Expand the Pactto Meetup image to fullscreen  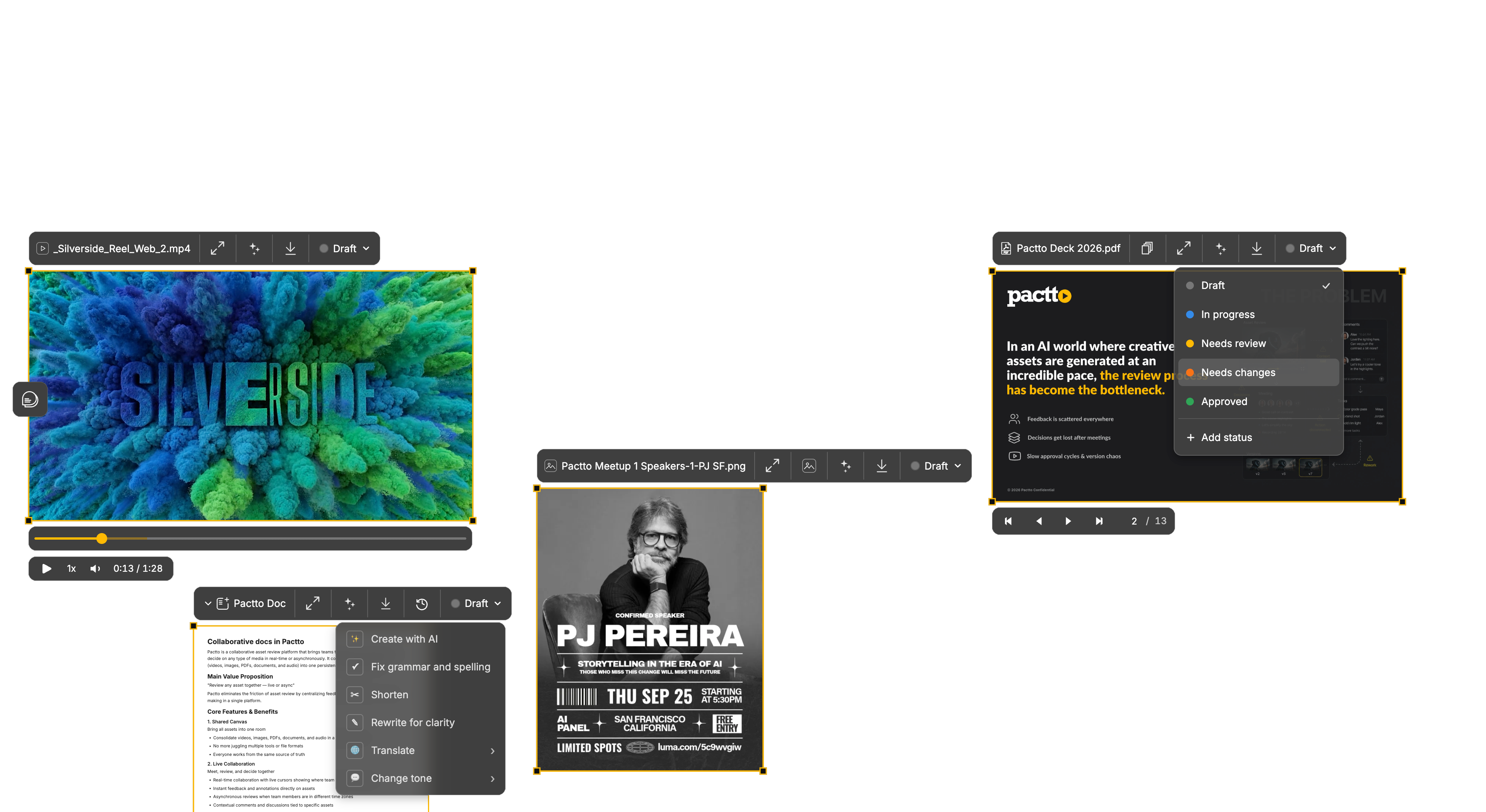tap(772, 466)
